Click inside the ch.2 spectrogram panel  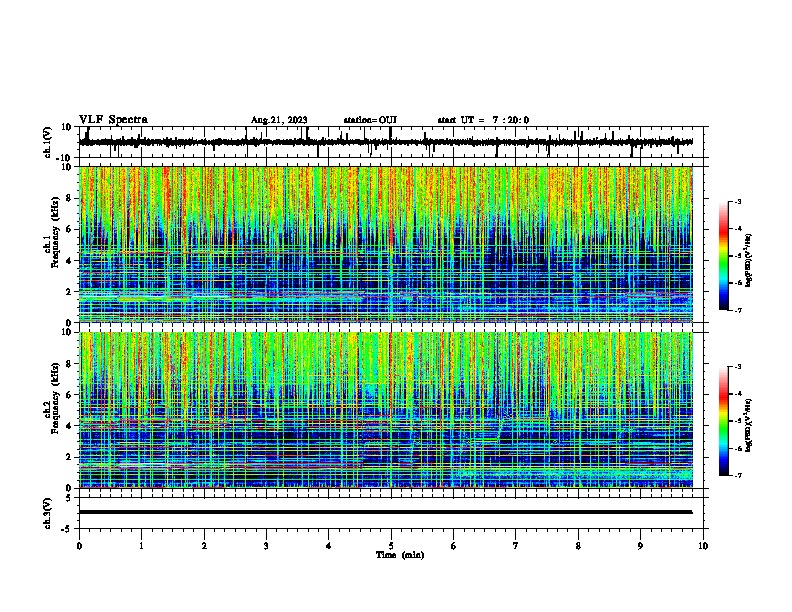pos(386,410)
